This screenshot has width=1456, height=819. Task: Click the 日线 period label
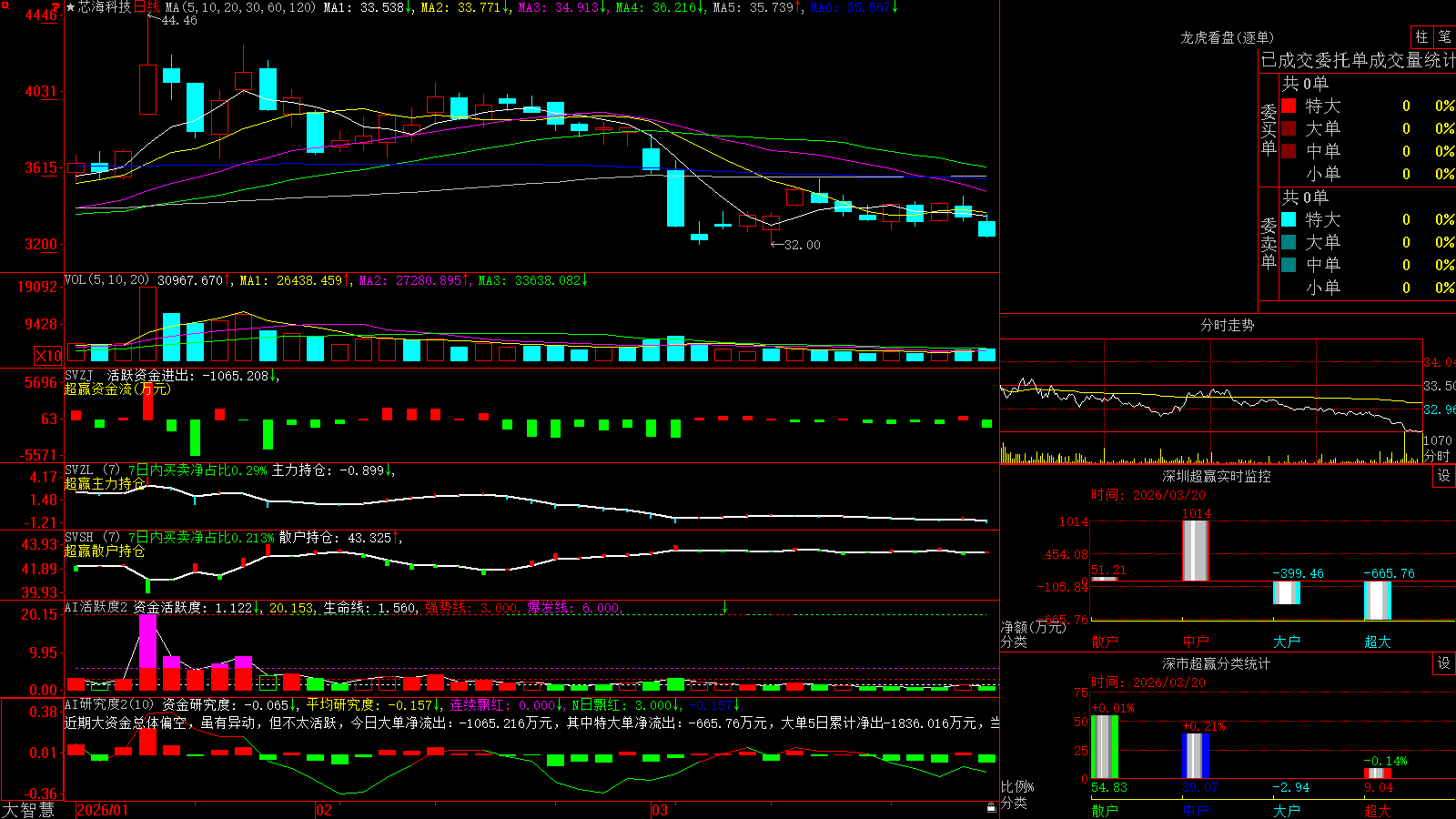147,7
